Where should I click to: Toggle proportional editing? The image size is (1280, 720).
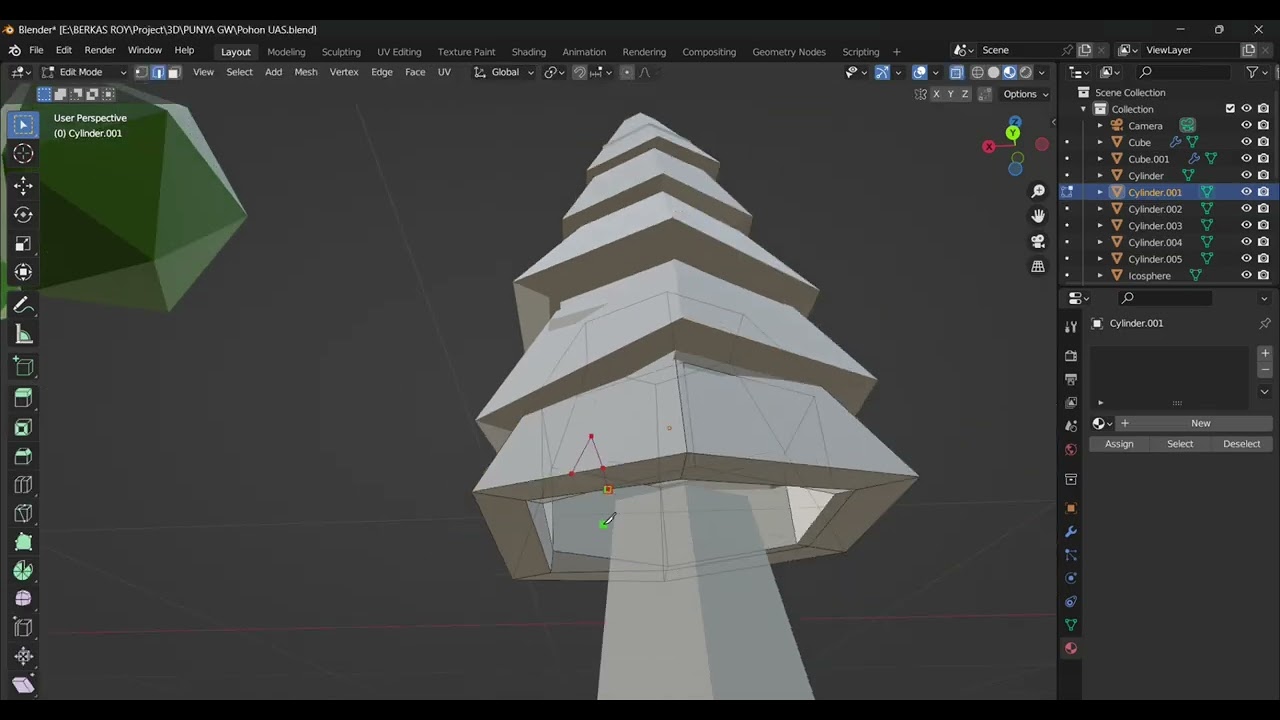click(627, 72)
